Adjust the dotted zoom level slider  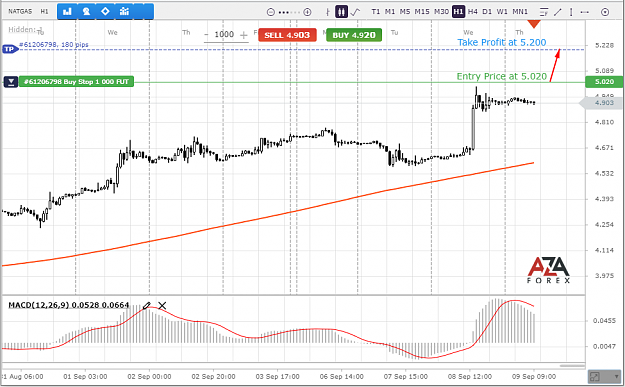pos(289,12)
